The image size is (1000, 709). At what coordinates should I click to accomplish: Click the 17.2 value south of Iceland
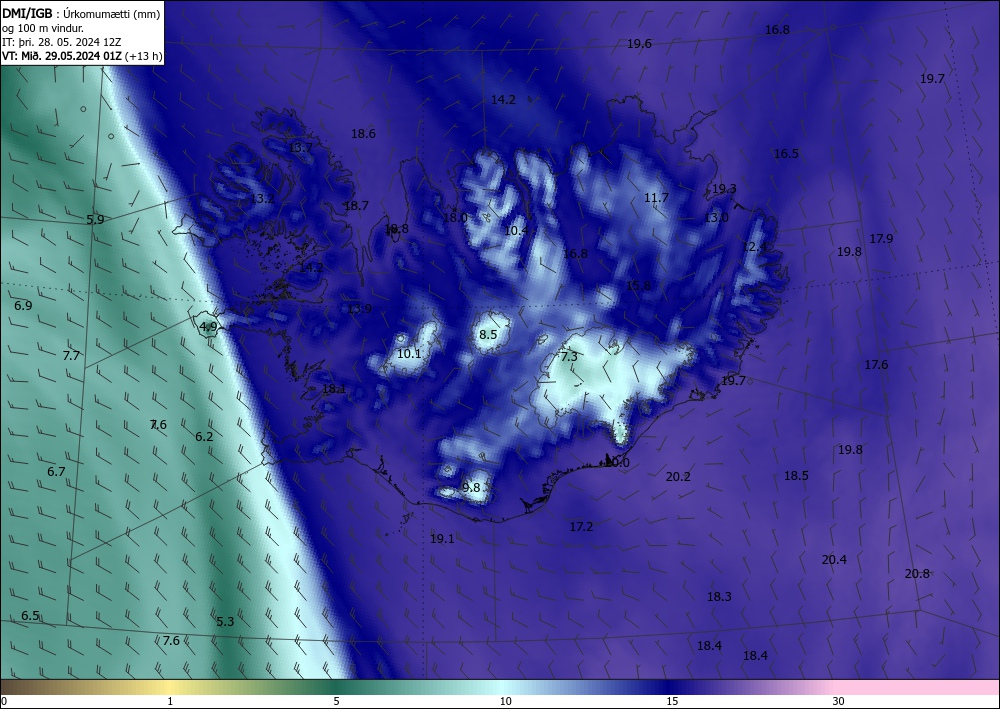coord(581,526)
